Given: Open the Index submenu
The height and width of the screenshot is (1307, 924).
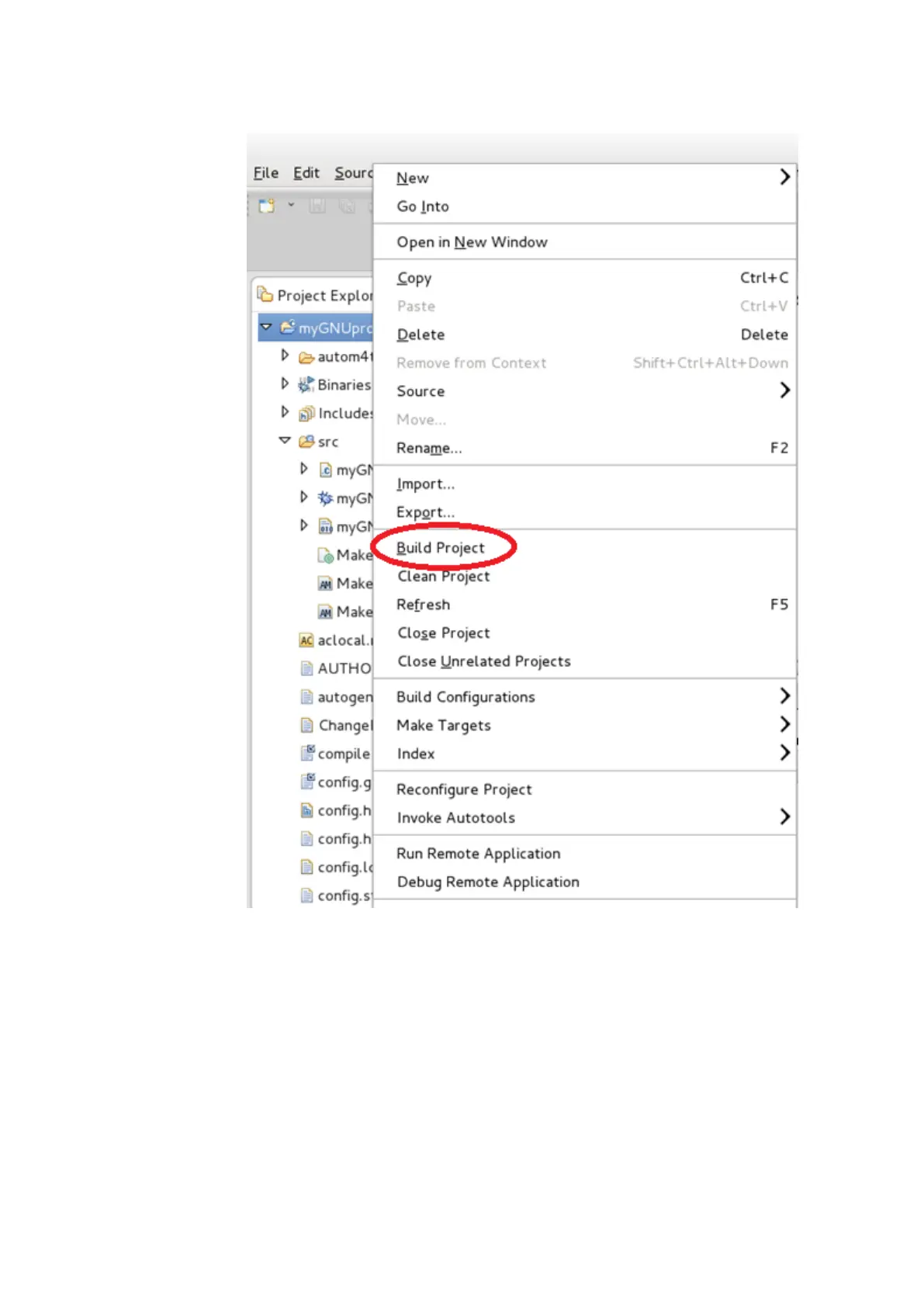Looking at the screenshot, I should tap(585, 754).
